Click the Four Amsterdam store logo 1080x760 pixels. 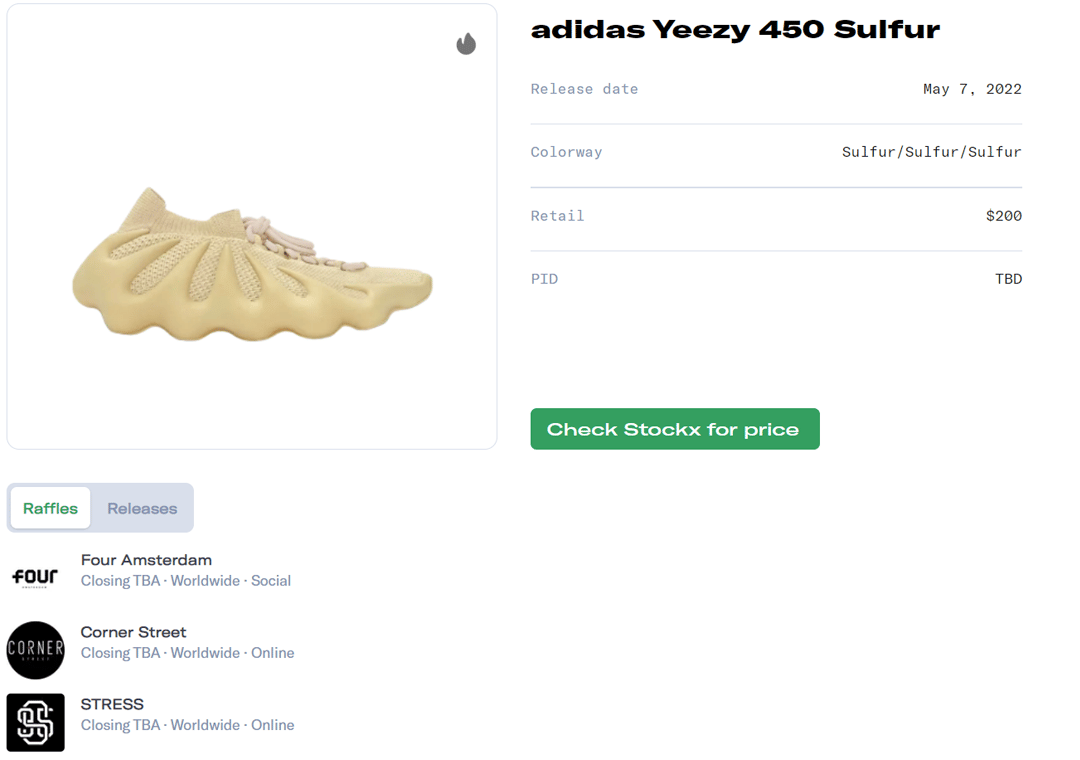35,577
